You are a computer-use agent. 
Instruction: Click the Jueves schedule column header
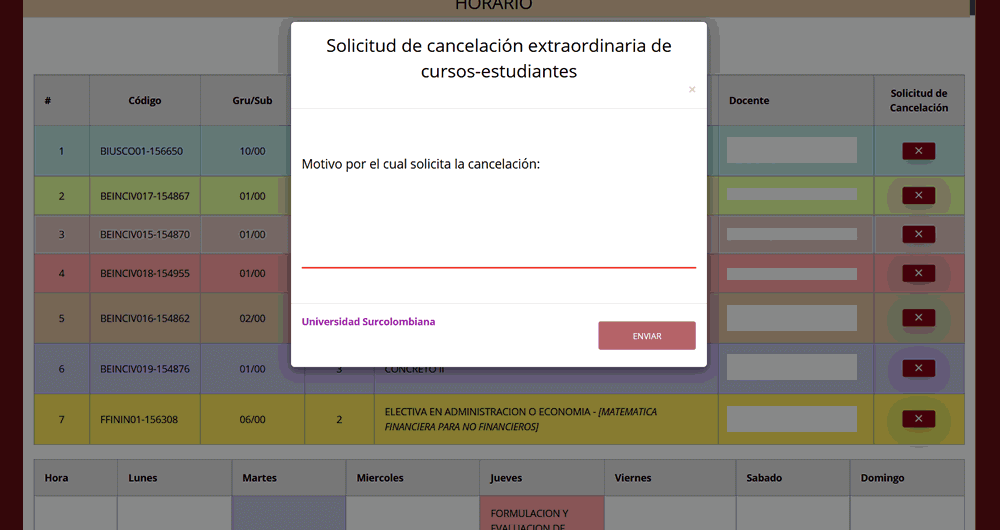(x=506, y=478)
